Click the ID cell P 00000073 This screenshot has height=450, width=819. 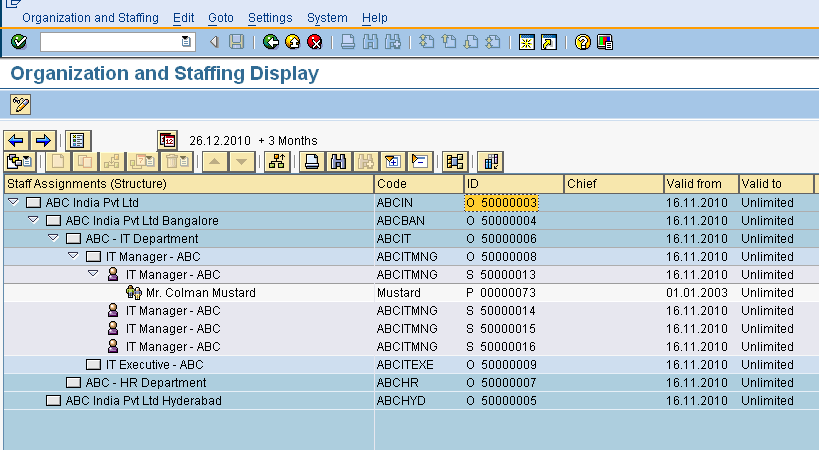tap(501, 293)
